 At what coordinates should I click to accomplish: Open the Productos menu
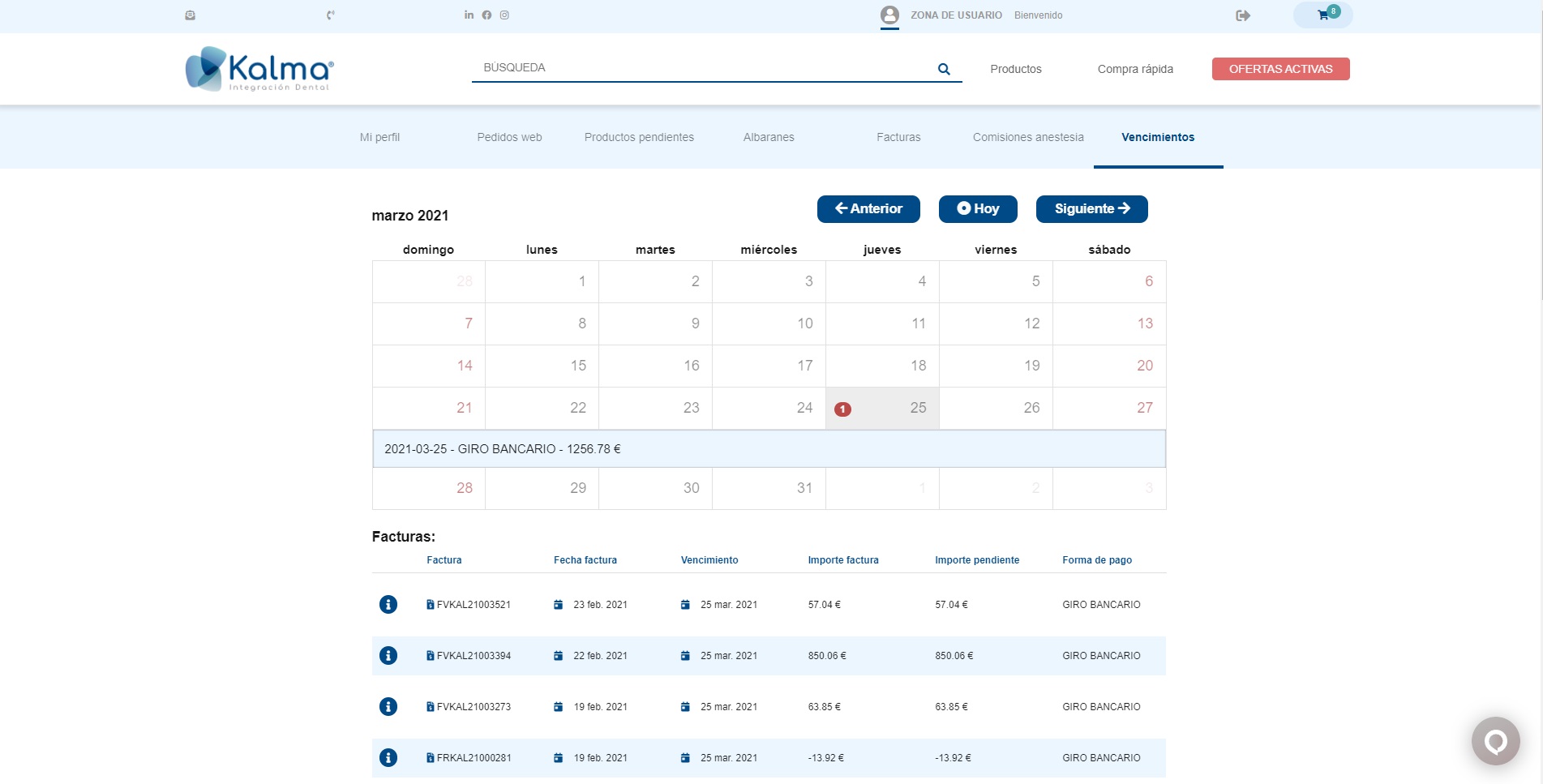click(x=1016, y=69)
